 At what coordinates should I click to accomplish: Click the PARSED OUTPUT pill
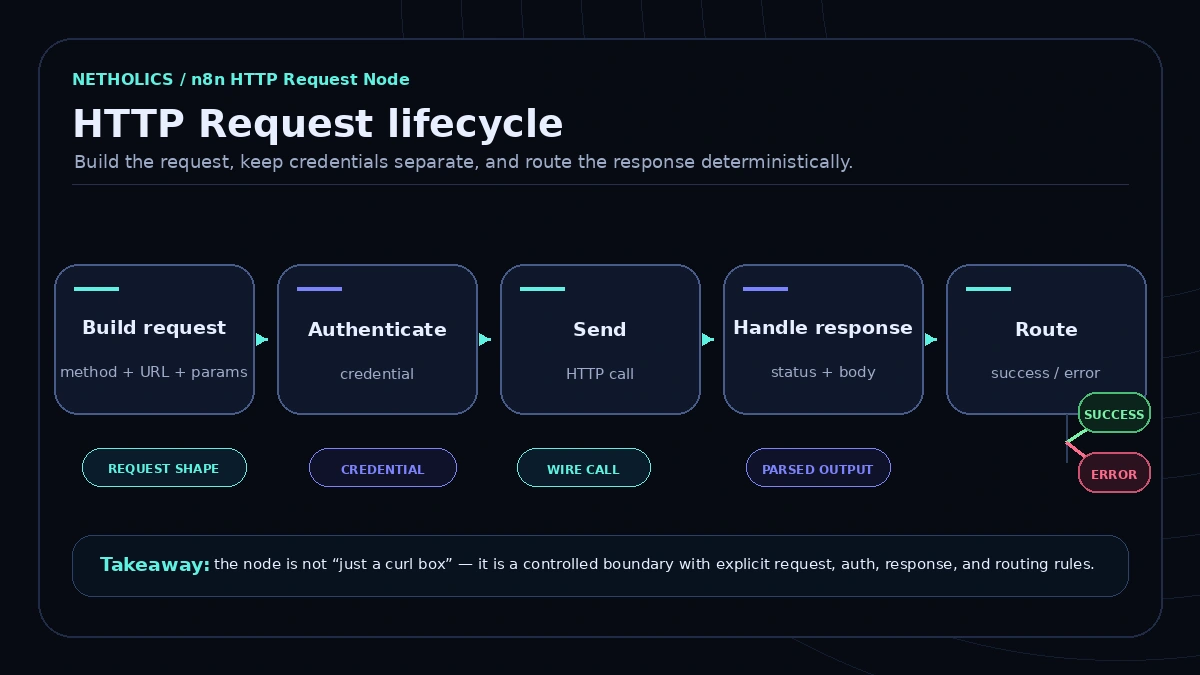tap(818, 468)
